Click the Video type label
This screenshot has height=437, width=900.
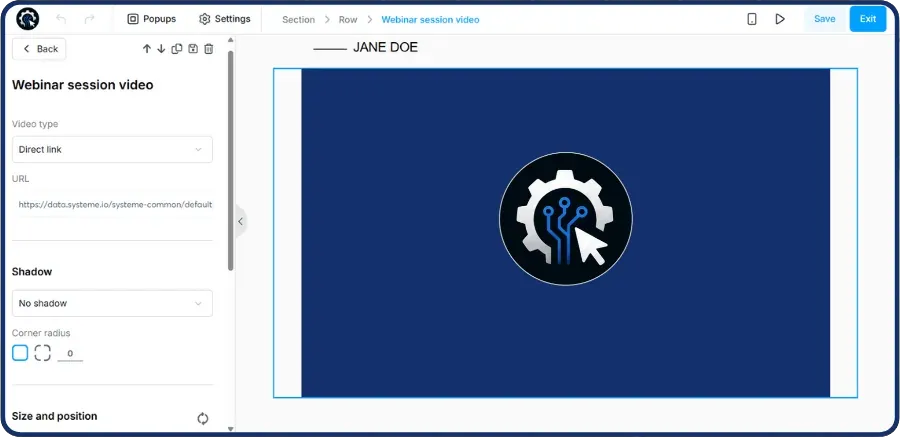click(35, 124)
